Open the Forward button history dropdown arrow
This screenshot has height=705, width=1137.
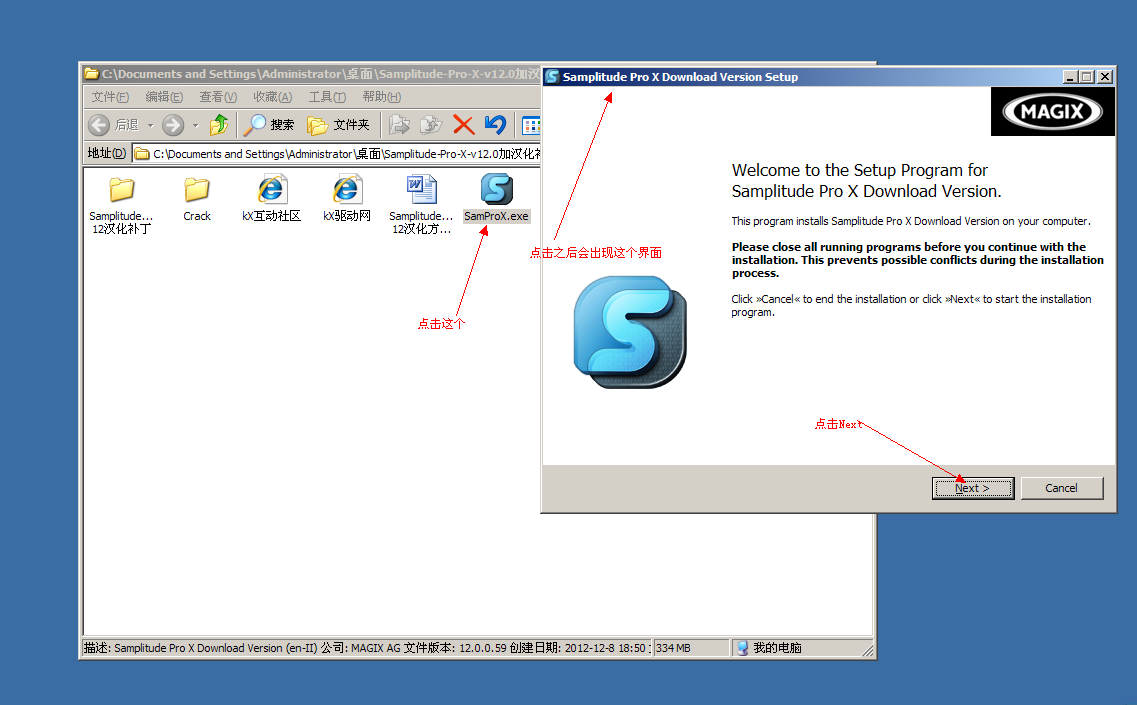point(196,125)
